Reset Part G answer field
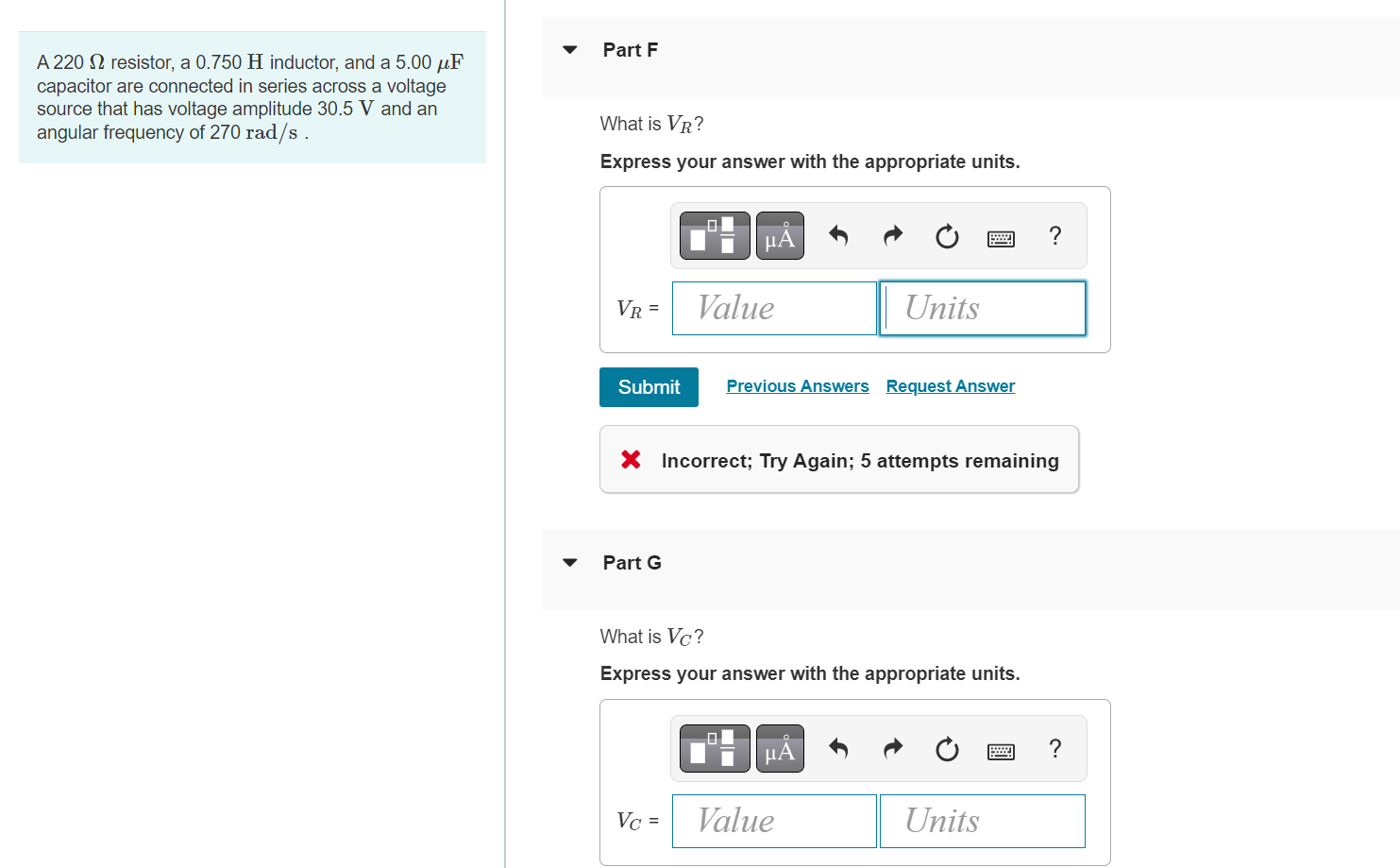The width and height of the screenshot is (1400, 868). click(947, 749)
